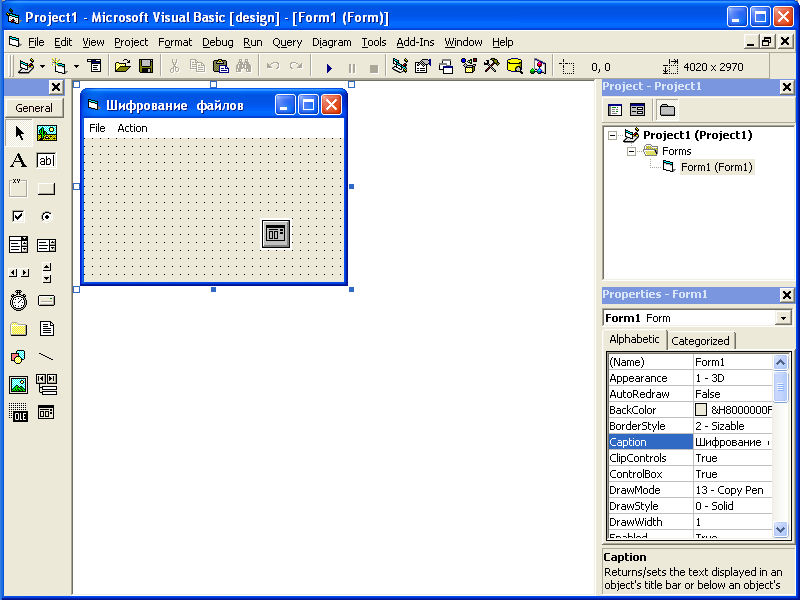Select the CheckBox control tool

click(x=19, y=216)
